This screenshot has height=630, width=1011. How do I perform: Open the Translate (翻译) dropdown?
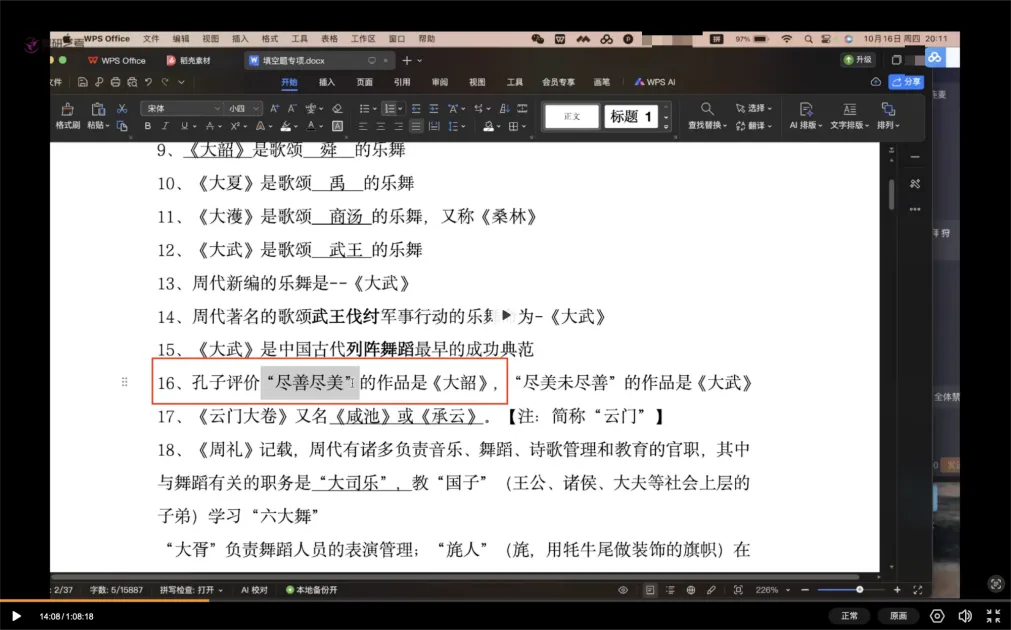click(x=754, y=126)
